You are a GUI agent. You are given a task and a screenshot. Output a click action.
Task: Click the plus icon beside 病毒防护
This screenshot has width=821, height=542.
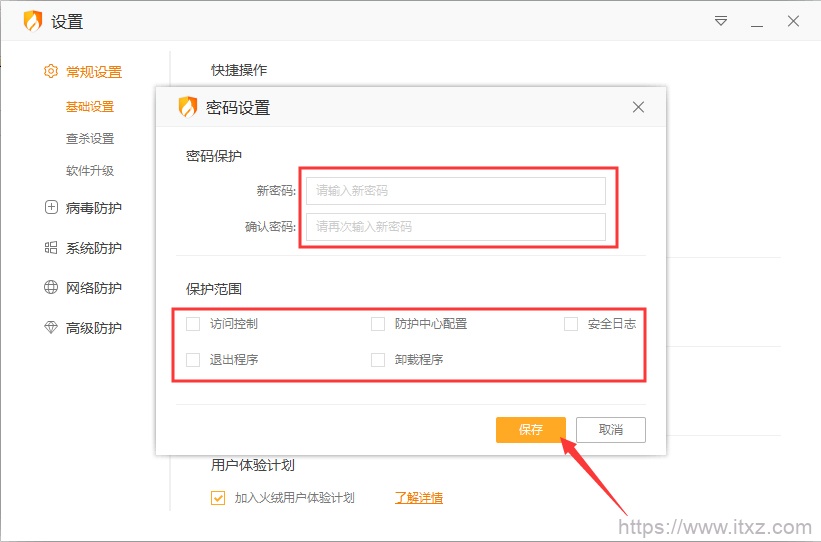(51, 207)
